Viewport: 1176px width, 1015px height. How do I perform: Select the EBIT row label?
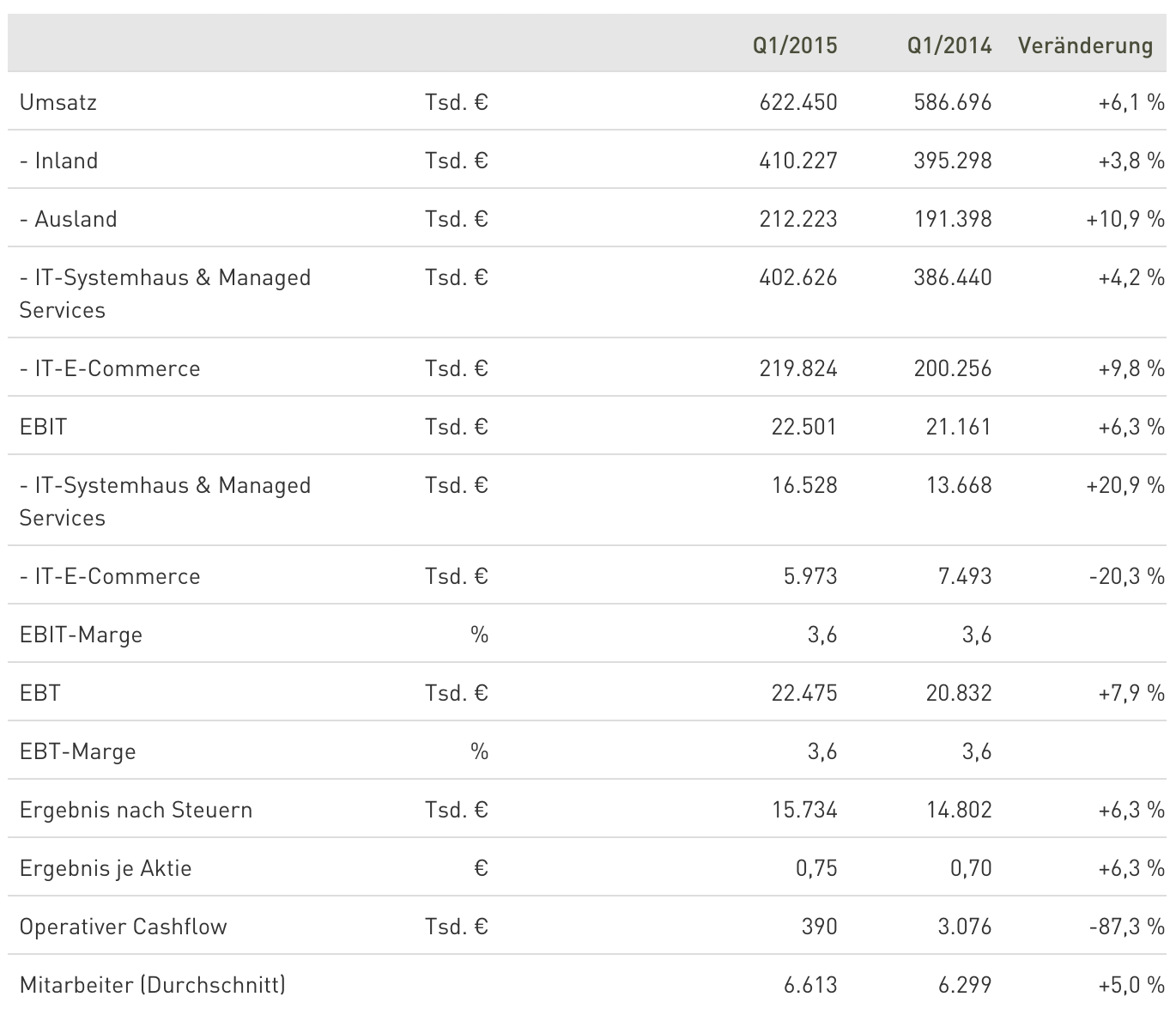click(43, 428)
